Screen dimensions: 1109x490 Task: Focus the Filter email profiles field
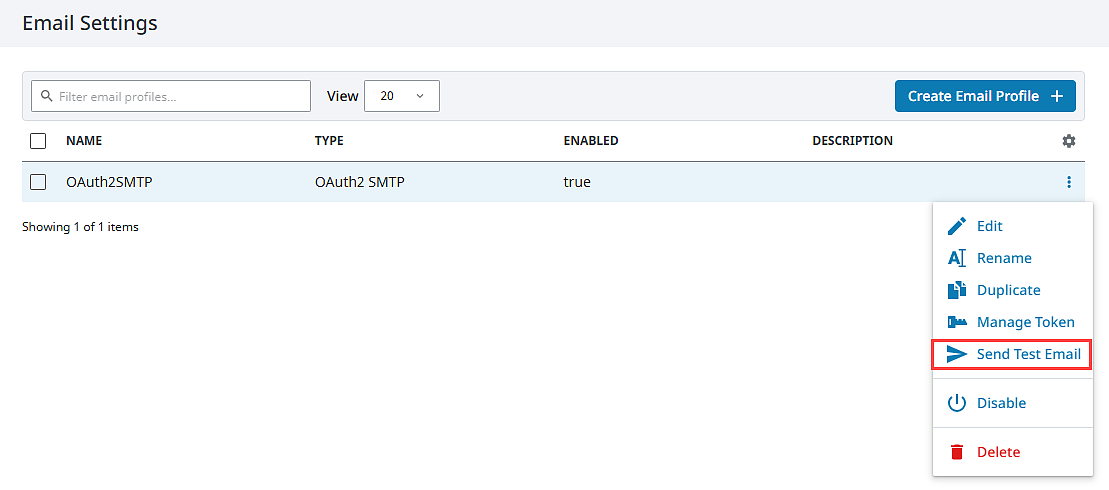171,96
